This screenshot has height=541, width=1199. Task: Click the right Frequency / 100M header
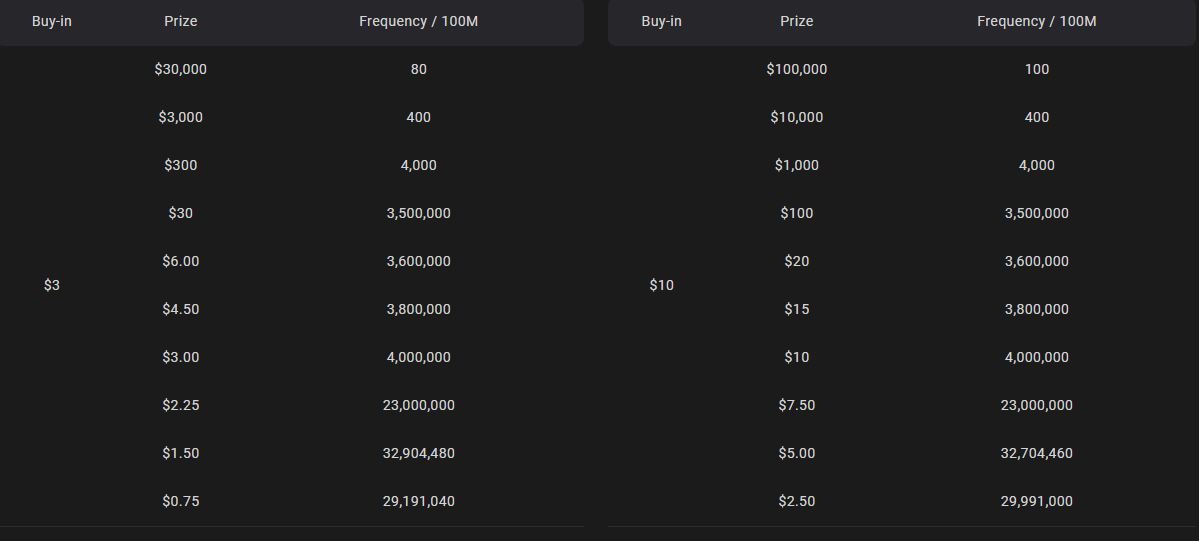coord(1037,21)
